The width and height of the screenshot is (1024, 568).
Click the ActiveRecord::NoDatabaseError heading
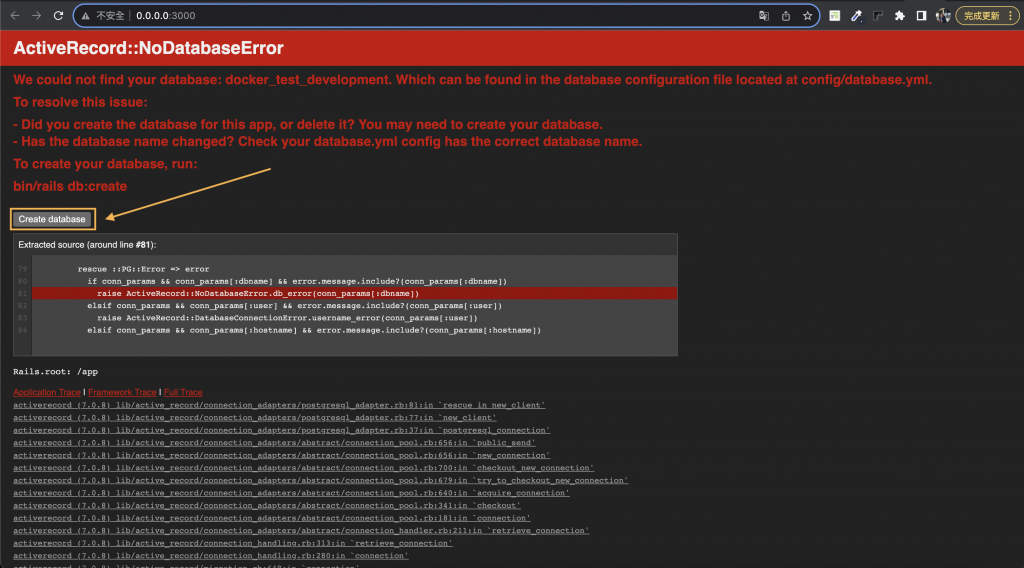click(x=148, y=48)
